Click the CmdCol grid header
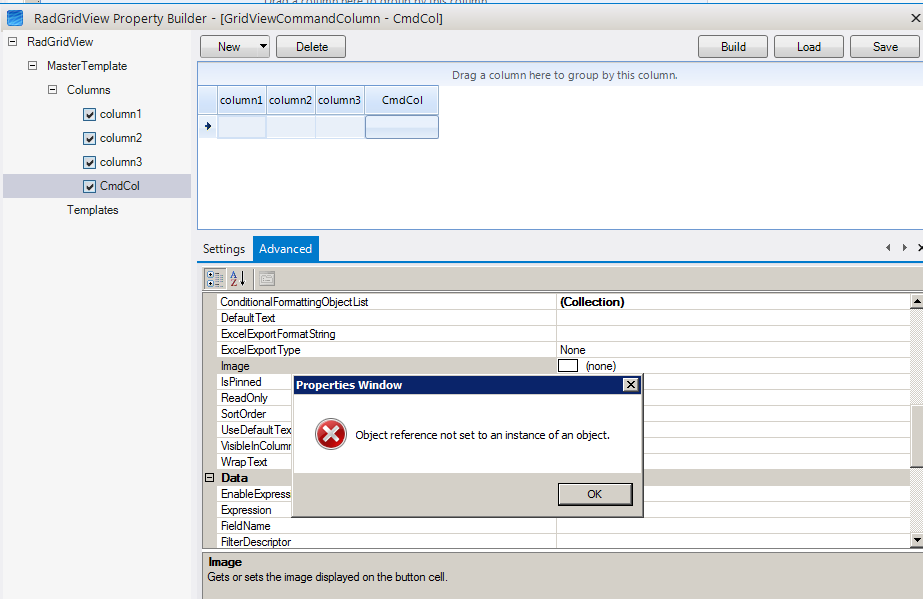The image size is (923, 599). coord(402,100)
